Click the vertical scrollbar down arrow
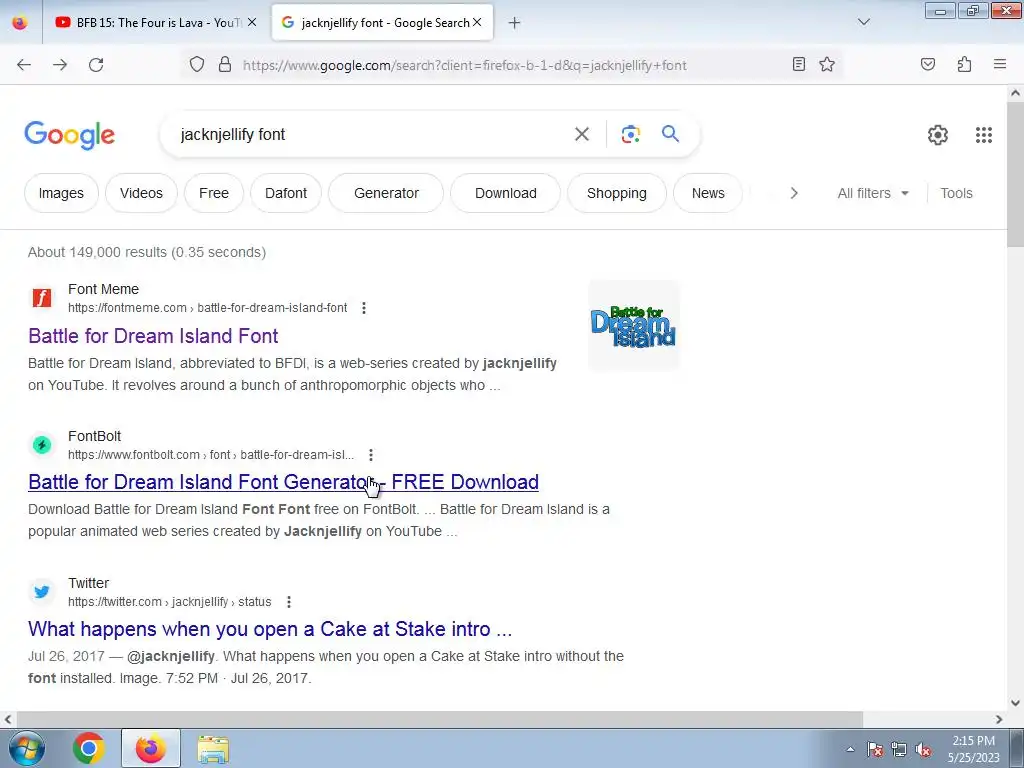1024x768 pixels. click(1015, 703)
